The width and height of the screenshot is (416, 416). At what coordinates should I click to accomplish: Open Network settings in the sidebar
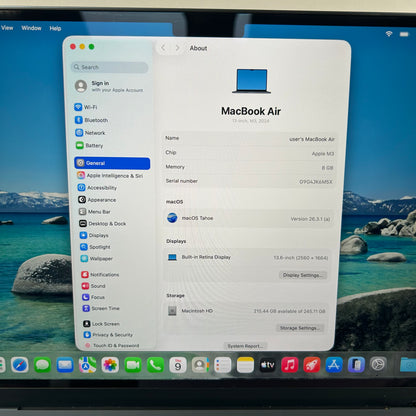click(x=90, y=133)
